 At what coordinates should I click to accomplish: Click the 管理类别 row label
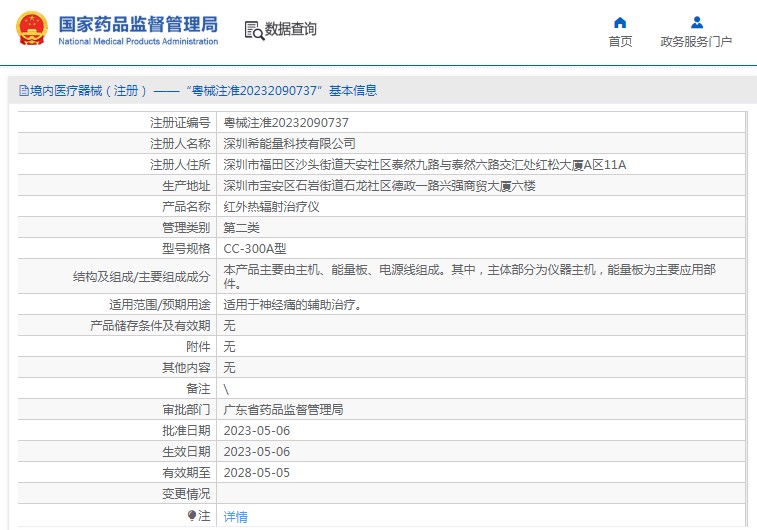point(186,227)
